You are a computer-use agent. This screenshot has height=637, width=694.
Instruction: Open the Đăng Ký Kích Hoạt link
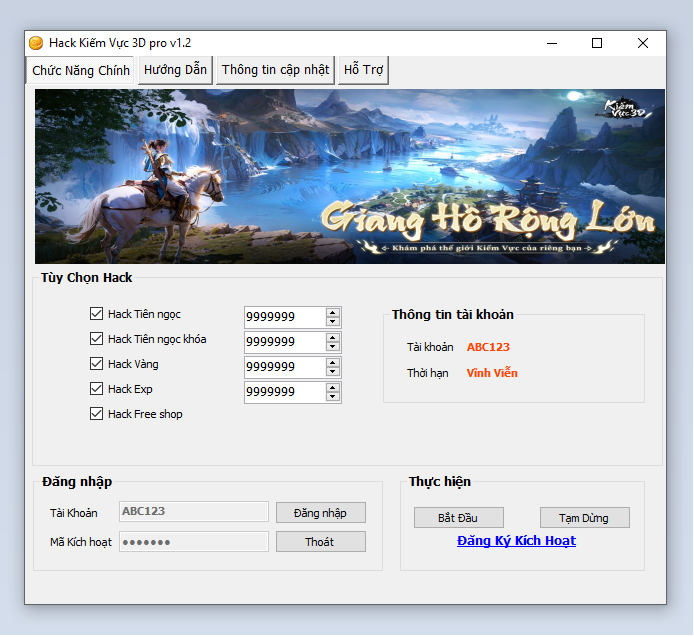[516, 541]
